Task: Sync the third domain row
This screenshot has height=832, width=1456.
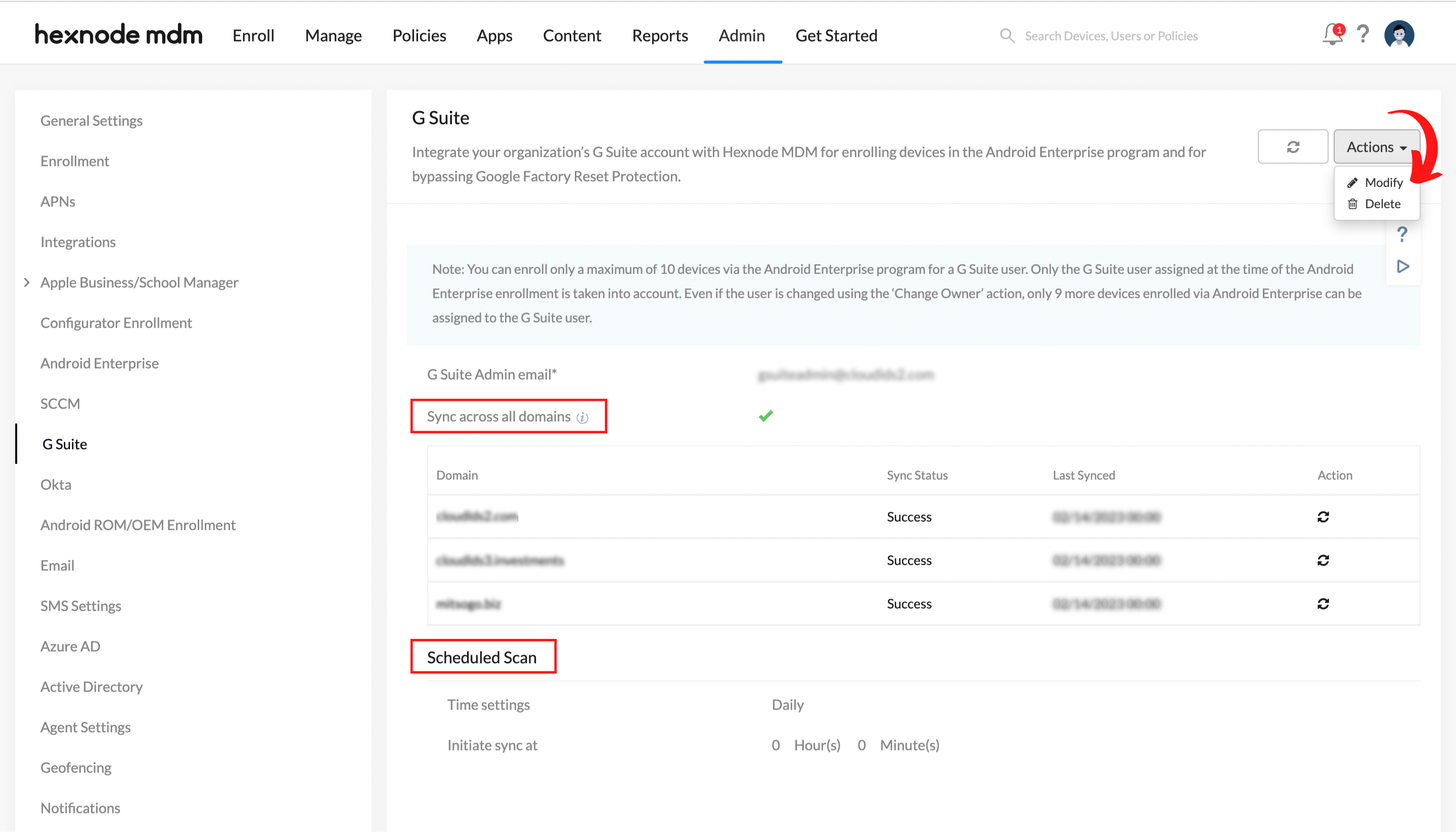Action: coord(1323,604)
